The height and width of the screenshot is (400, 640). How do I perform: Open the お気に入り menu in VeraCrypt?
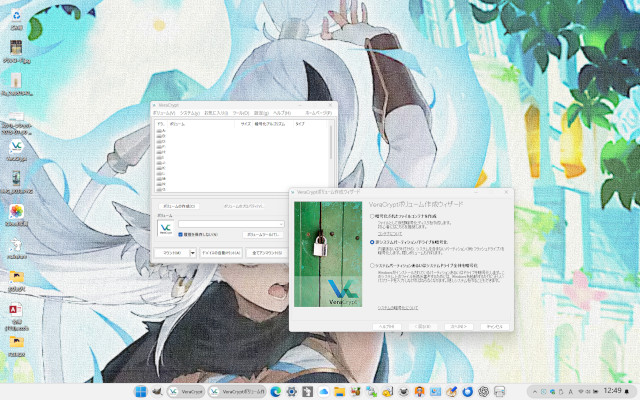216,113
